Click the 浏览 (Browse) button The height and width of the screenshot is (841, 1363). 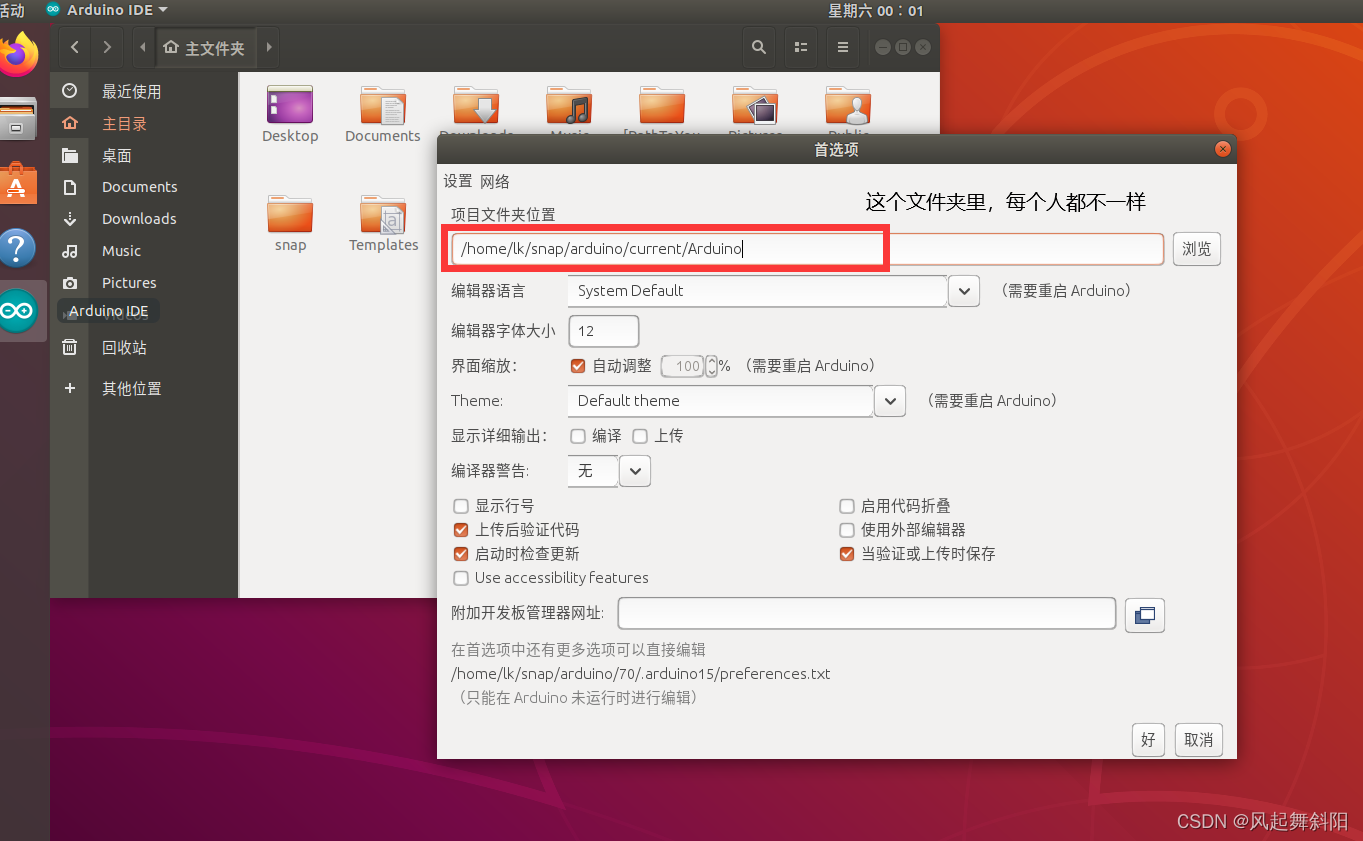1197,249
